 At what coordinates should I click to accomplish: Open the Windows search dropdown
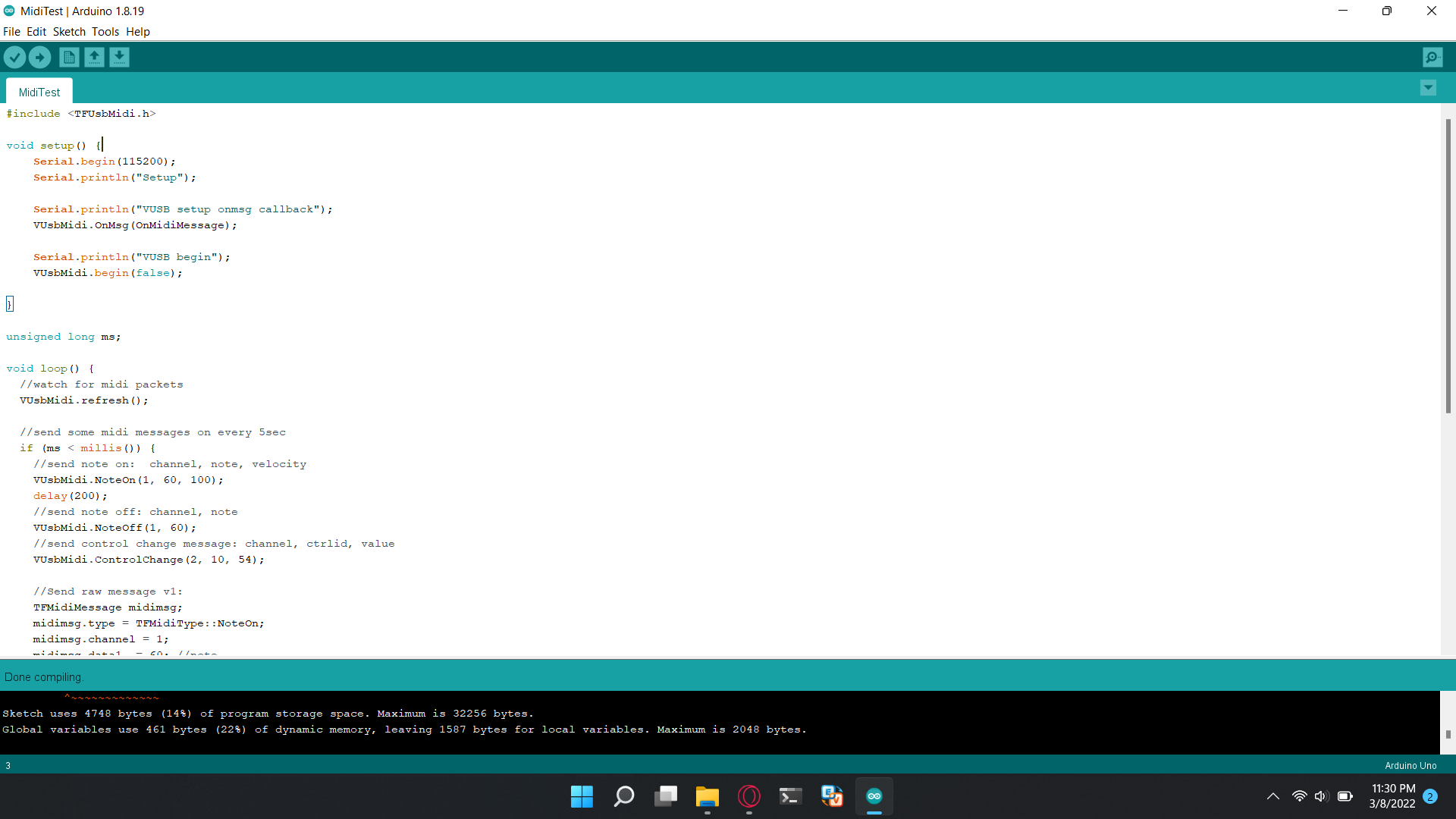[x=623, y=796]
